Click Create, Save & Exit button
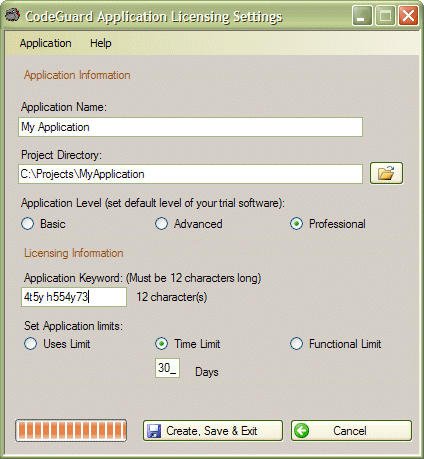Viewport: 424px width, 459px height. coord(213,431)
